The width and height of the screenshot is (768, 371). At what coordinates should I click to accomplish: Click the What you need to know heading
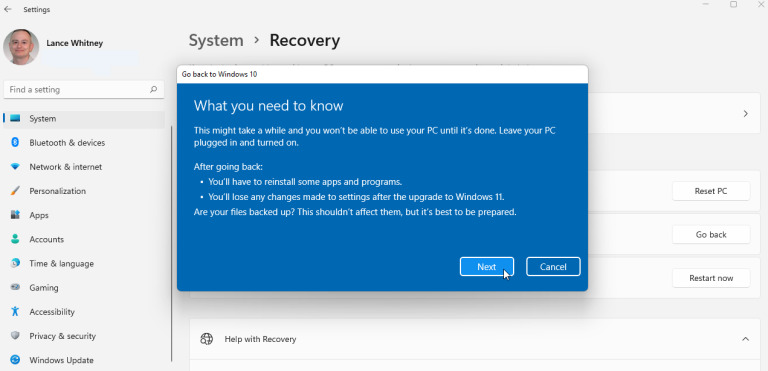(x=268, y=106)
